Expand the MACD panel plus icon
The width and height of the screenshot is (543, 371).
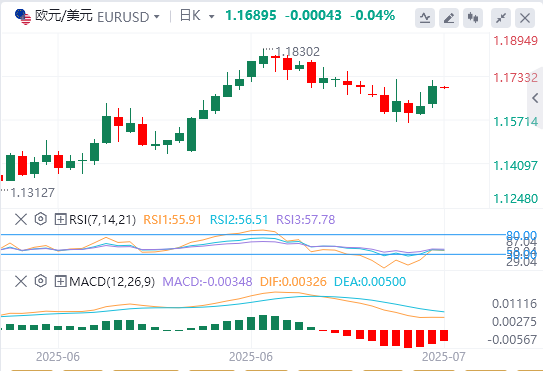click(60, 281)
